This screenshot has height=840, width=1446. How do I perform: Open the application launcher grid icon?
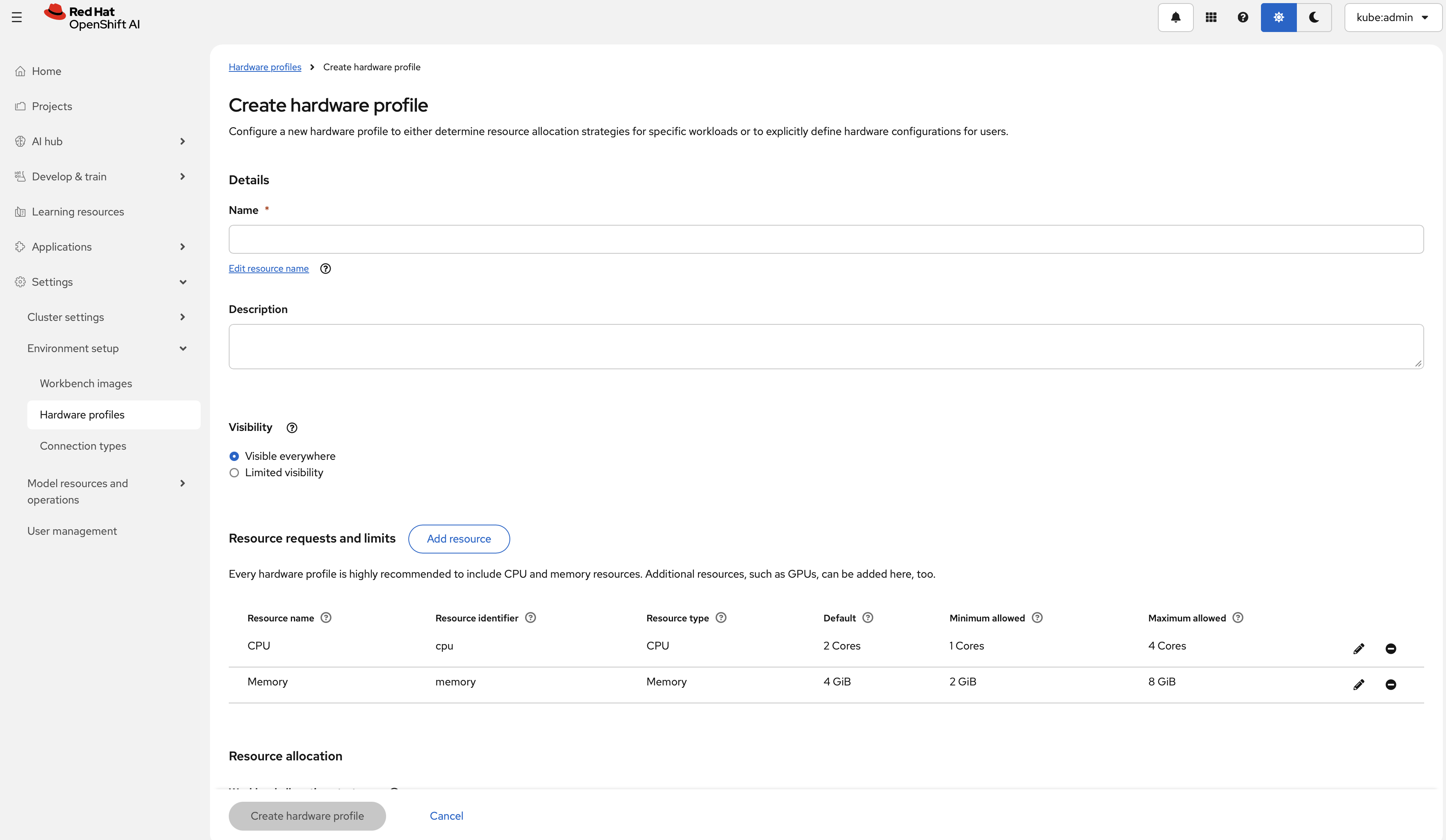(x=1211, y=17)
